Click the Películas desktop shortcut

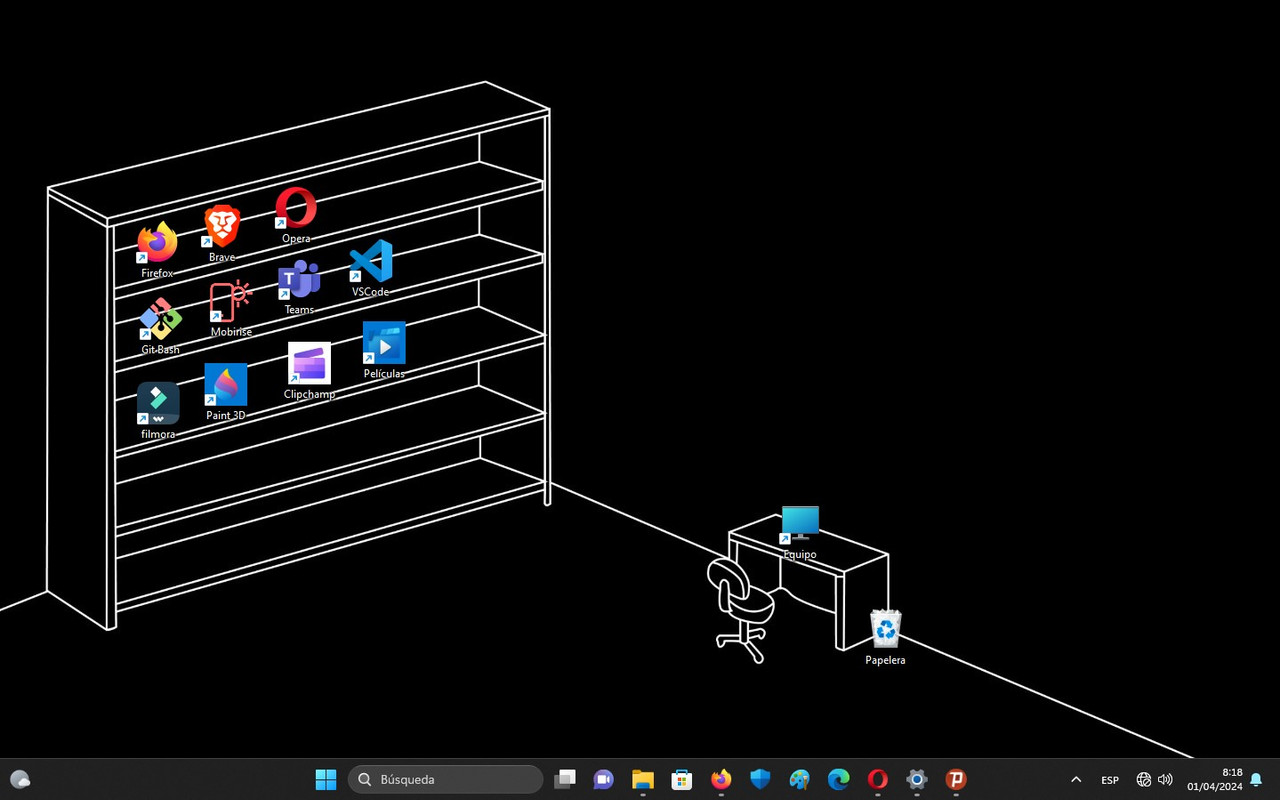(x=384, y=350)
